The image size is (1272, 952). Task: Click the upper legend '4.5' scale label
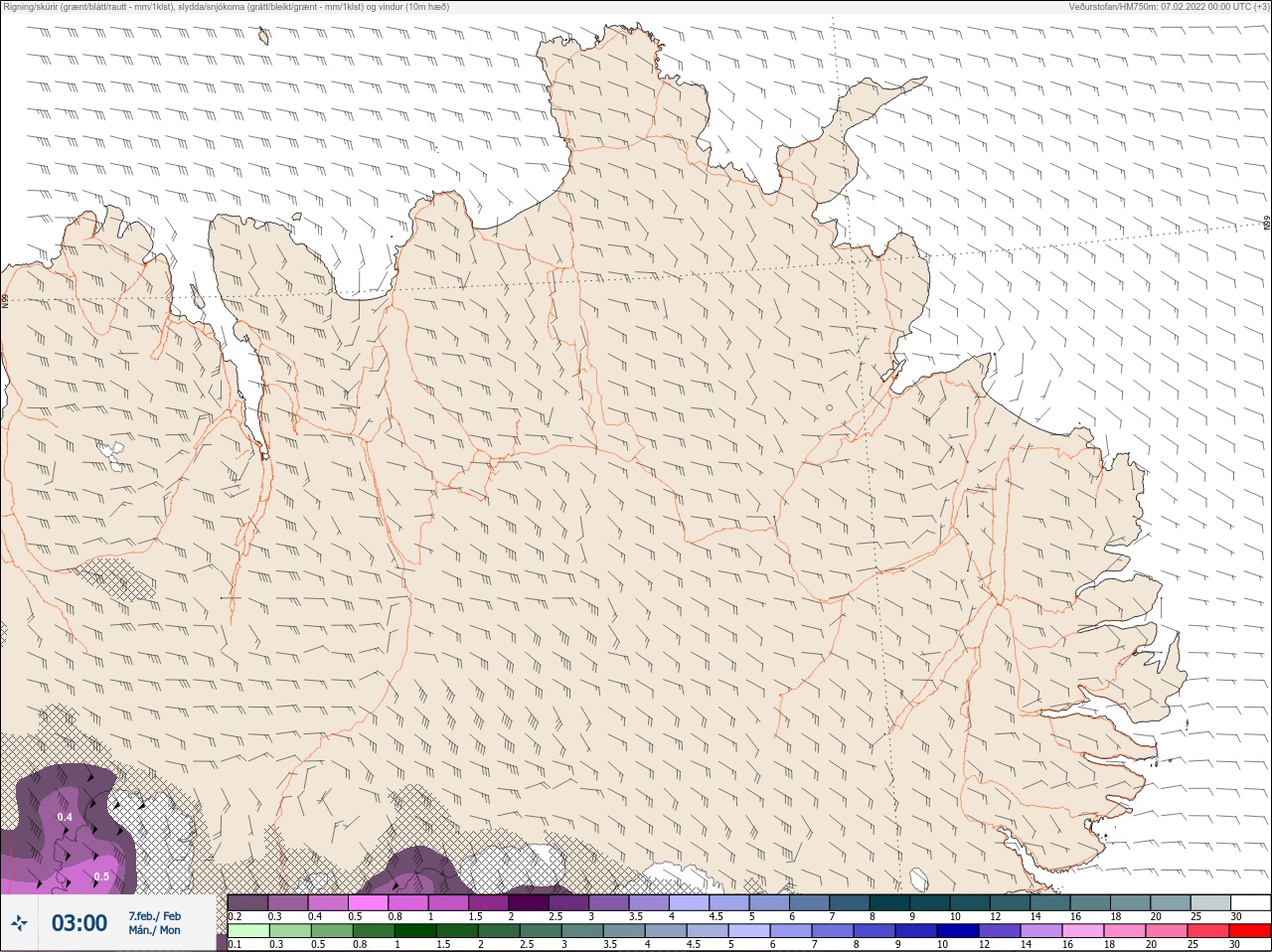(x=715, y=916)
